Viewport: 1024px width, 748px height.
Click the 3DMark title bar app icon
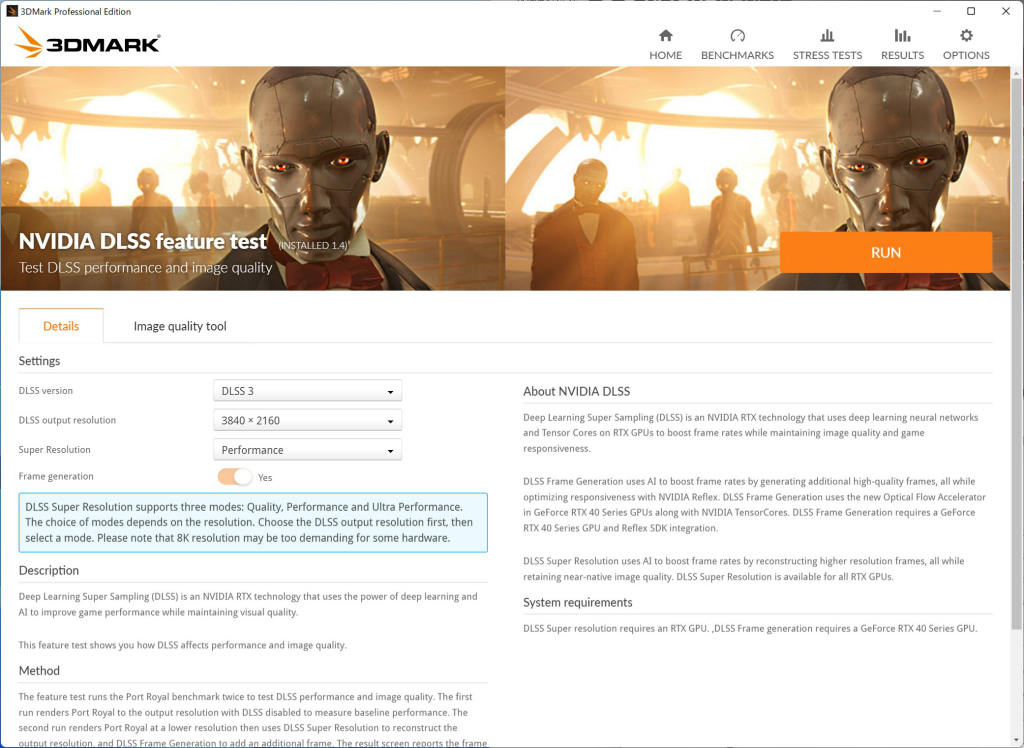pyautogui.click(x=12, y=11)
